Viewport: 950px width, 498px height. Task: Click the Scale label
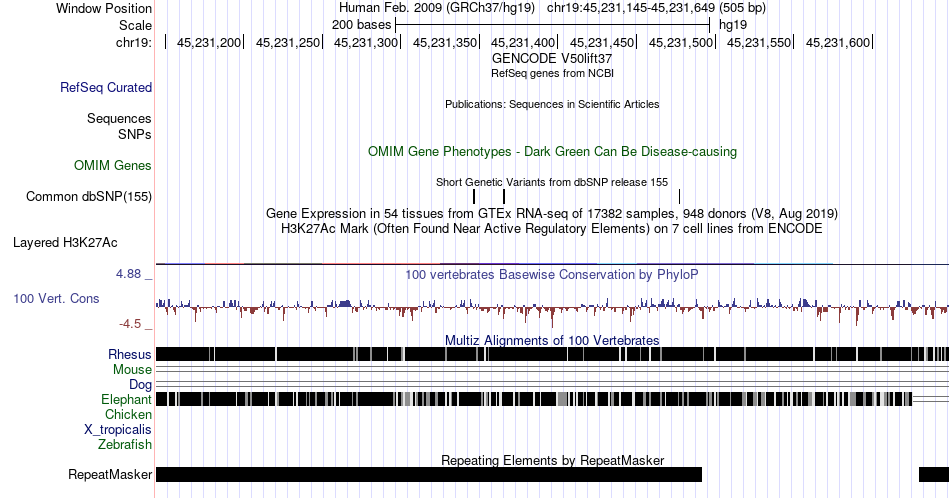[136, 25]
